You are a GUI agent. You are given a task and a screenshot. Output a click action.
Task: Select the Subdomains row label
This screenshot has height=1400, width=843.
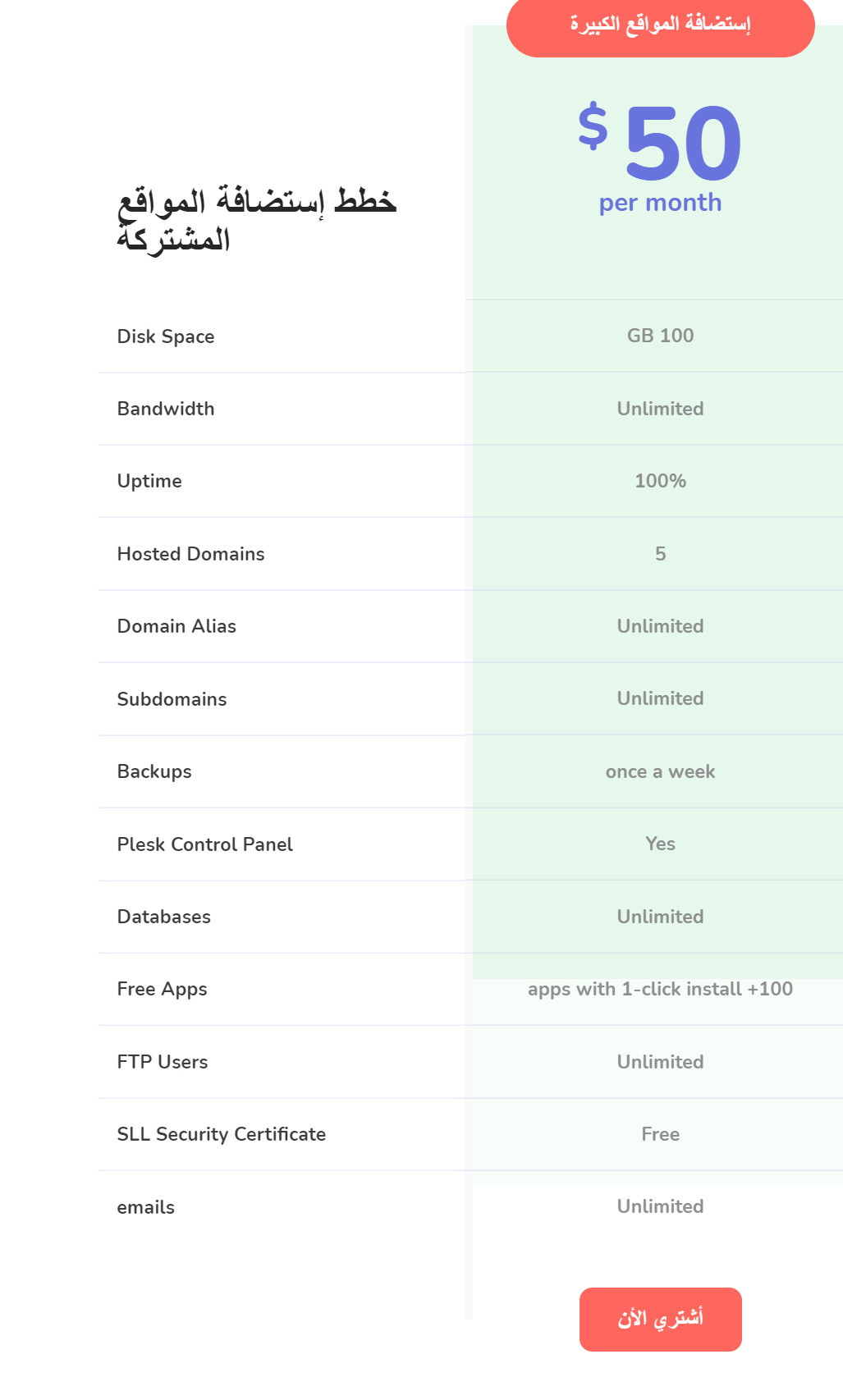tap(172, 699)
